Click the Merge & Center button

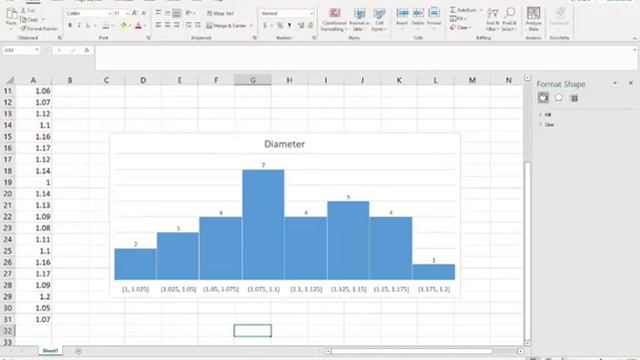(x=227, y=26)
